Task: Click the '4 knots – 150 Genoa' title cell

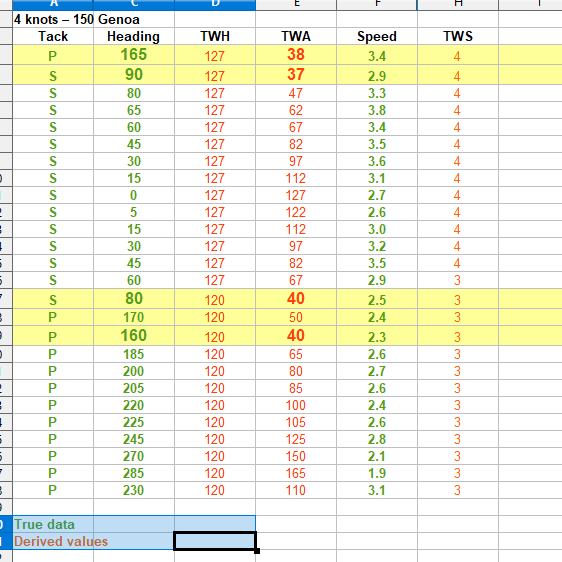Action: (77, 19)
